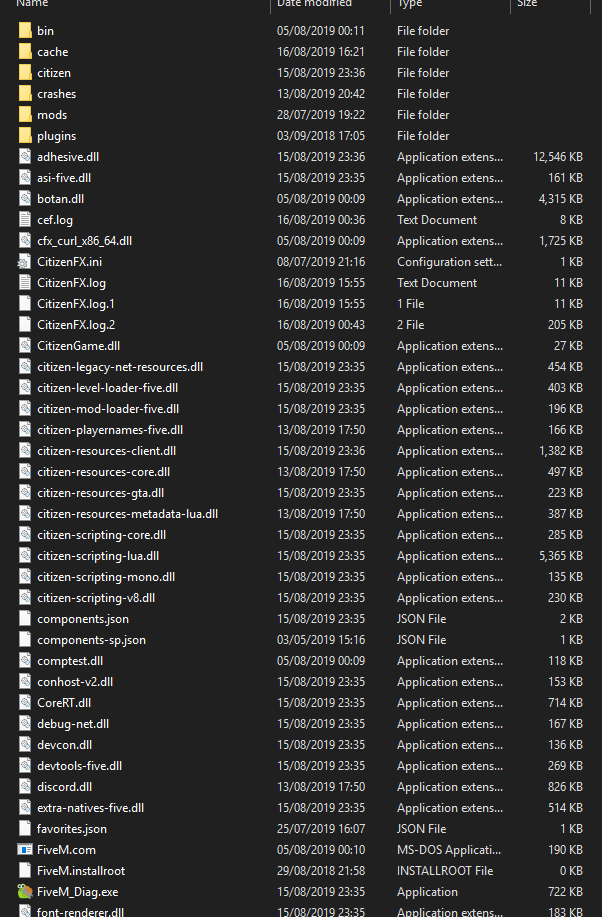This screenshot has height=917, width=602.
Task: Click the botan.dll file icon
Action: pyautogui.click(x=25, y=199)
